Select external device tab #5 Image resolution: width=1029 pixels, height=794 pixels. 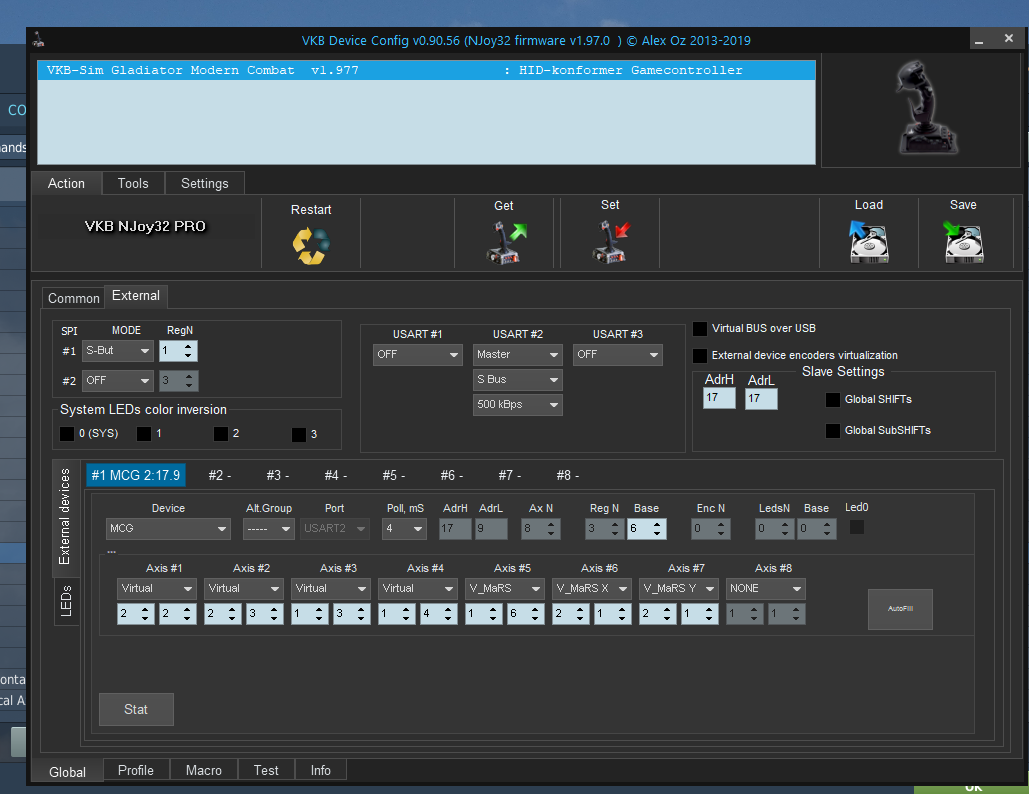393,475
